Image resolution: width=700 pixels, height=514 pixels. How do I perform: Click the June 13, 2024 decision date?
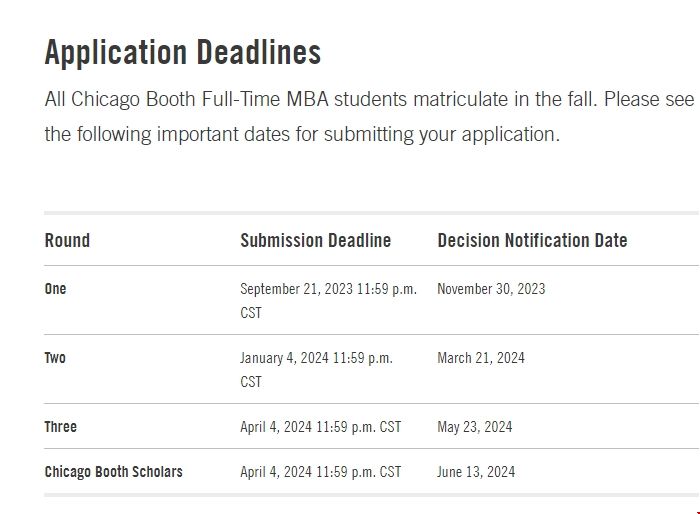pos(476,472)
